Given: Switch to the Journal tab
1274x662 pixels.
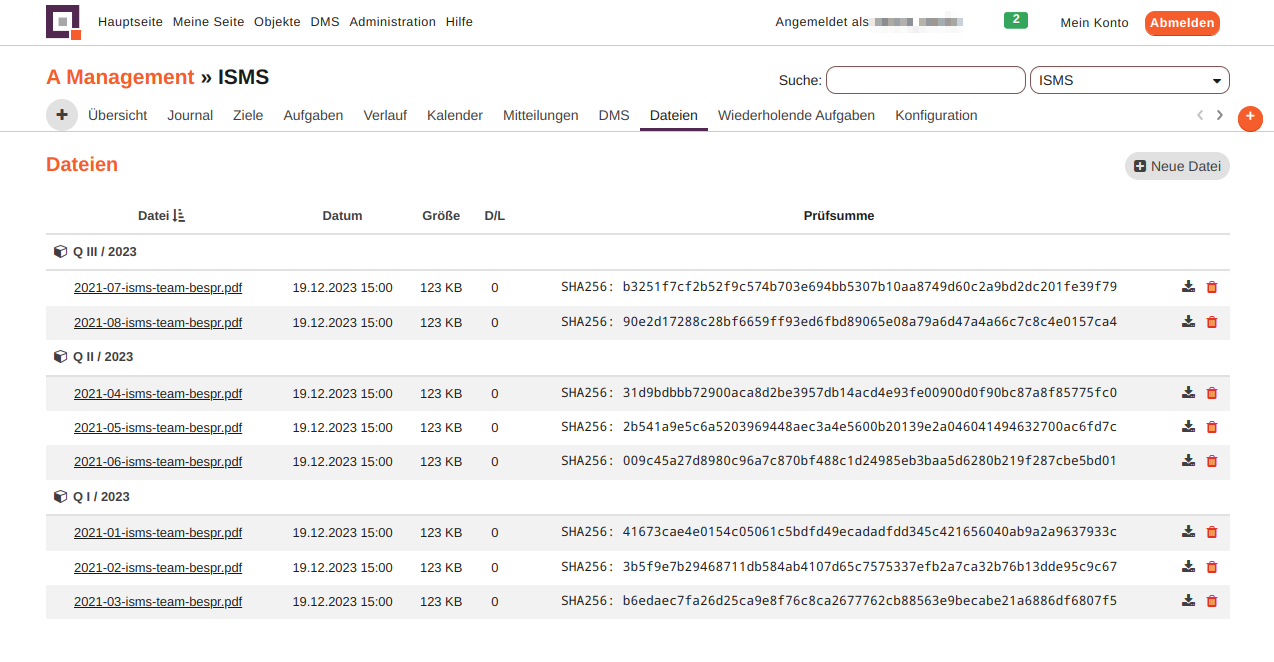Looking at the screenshot, I should (x=189, y=115).
